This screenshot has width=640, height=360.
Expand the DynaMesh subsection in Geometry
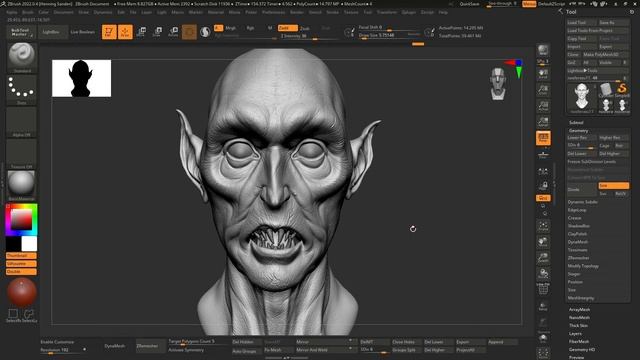point(578,242)
